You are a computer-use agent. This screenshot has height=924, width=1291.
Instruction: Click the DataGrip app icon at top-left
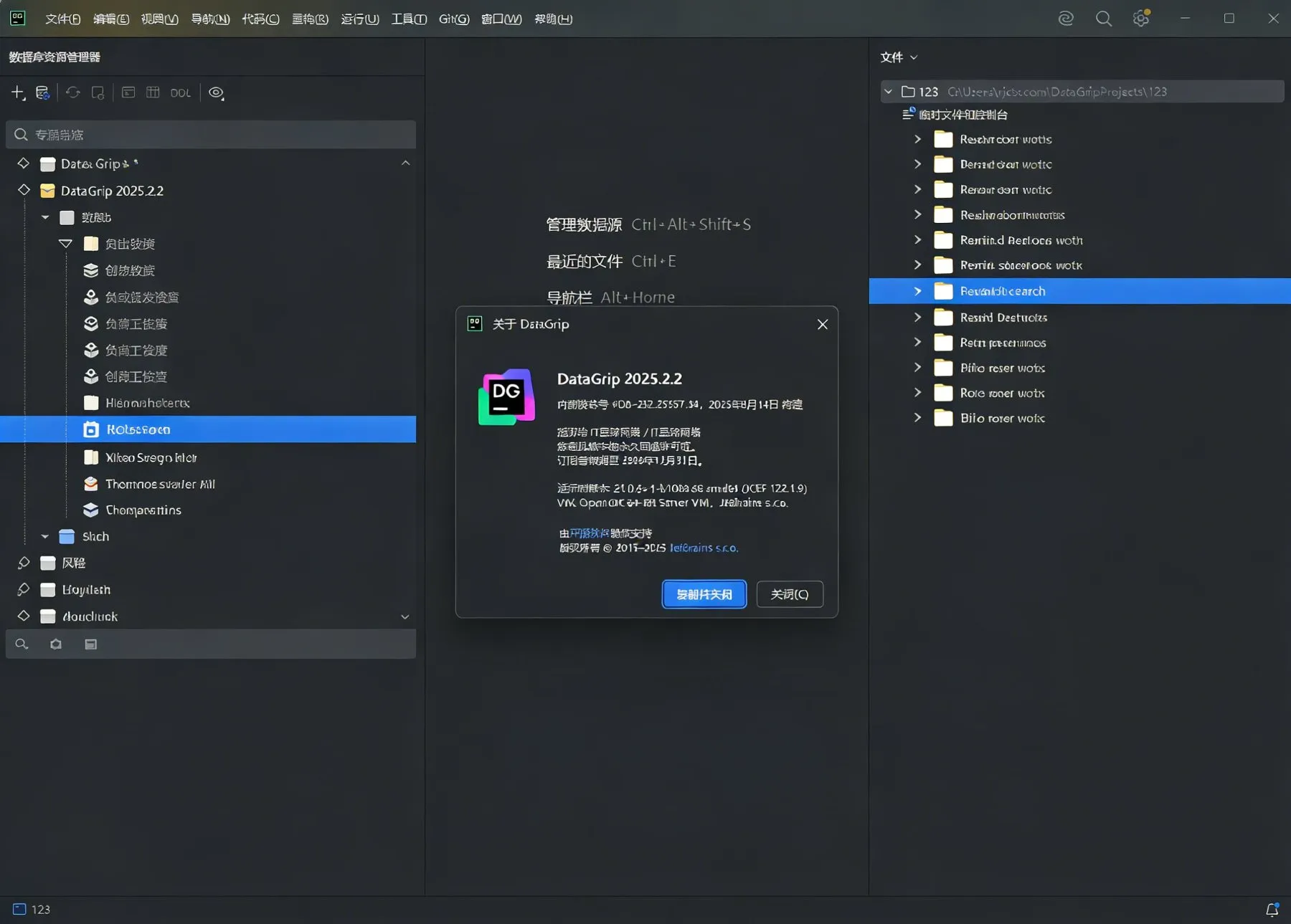[18, 18]
